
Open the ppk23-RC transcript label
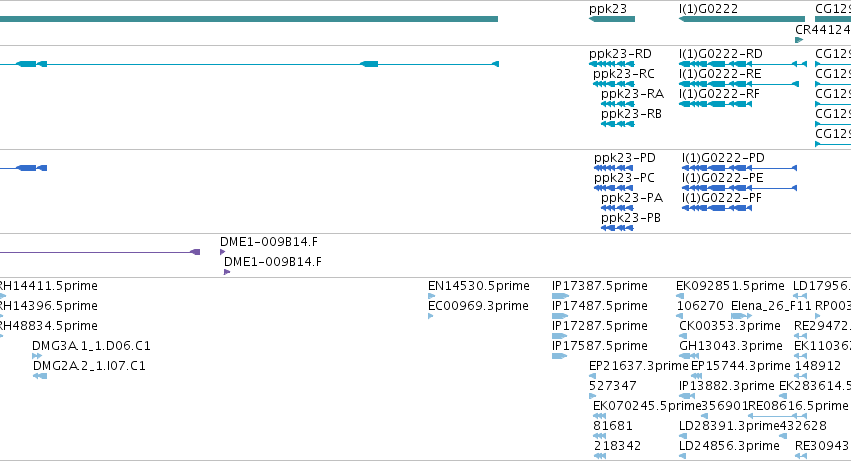tap(624, 74)
